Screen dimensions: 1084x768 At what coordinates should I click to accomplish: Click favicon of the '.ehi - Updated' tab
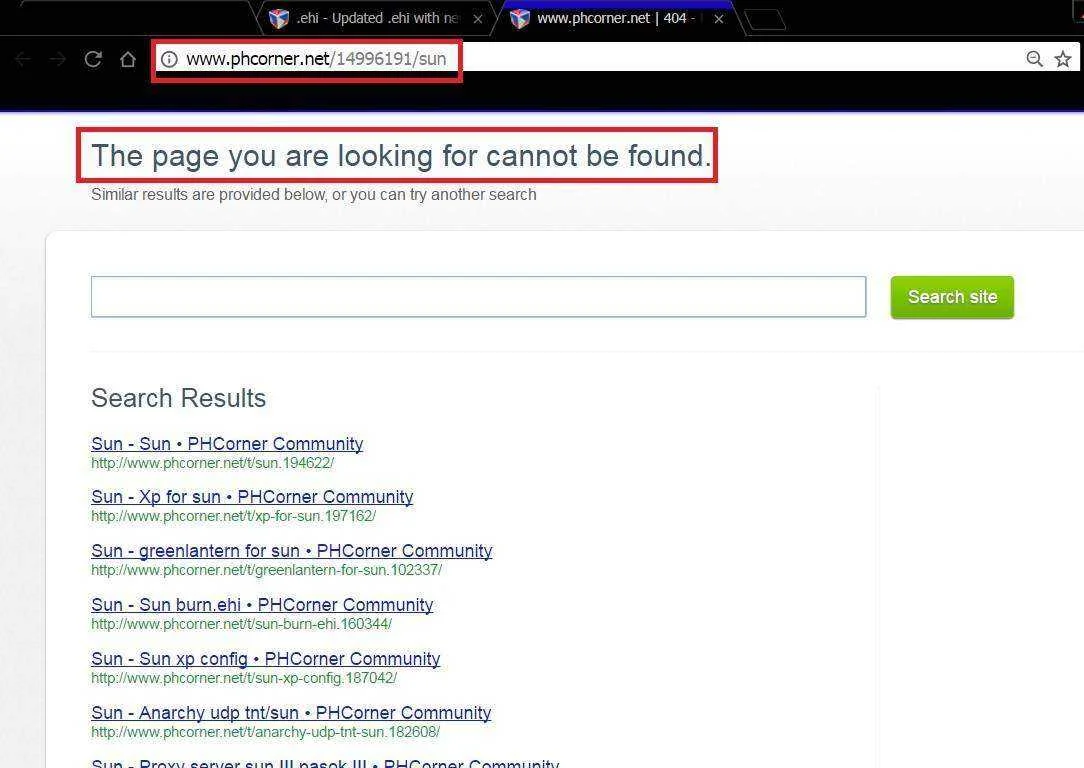(279, 19)
